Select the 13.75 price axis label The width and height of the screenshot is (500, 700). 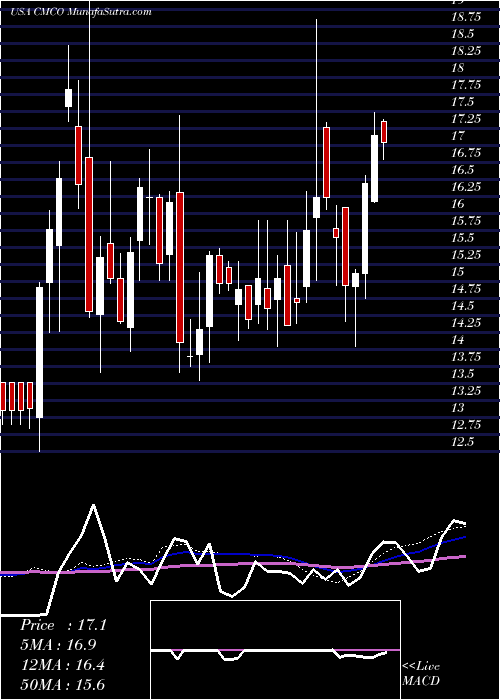[467, 356]
